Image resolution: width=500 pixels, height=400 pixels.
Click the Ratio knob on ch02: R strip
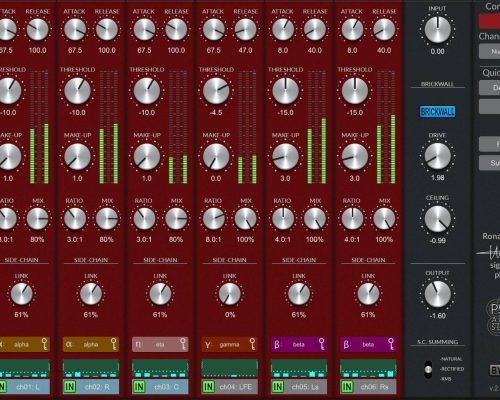click(75, 219)
